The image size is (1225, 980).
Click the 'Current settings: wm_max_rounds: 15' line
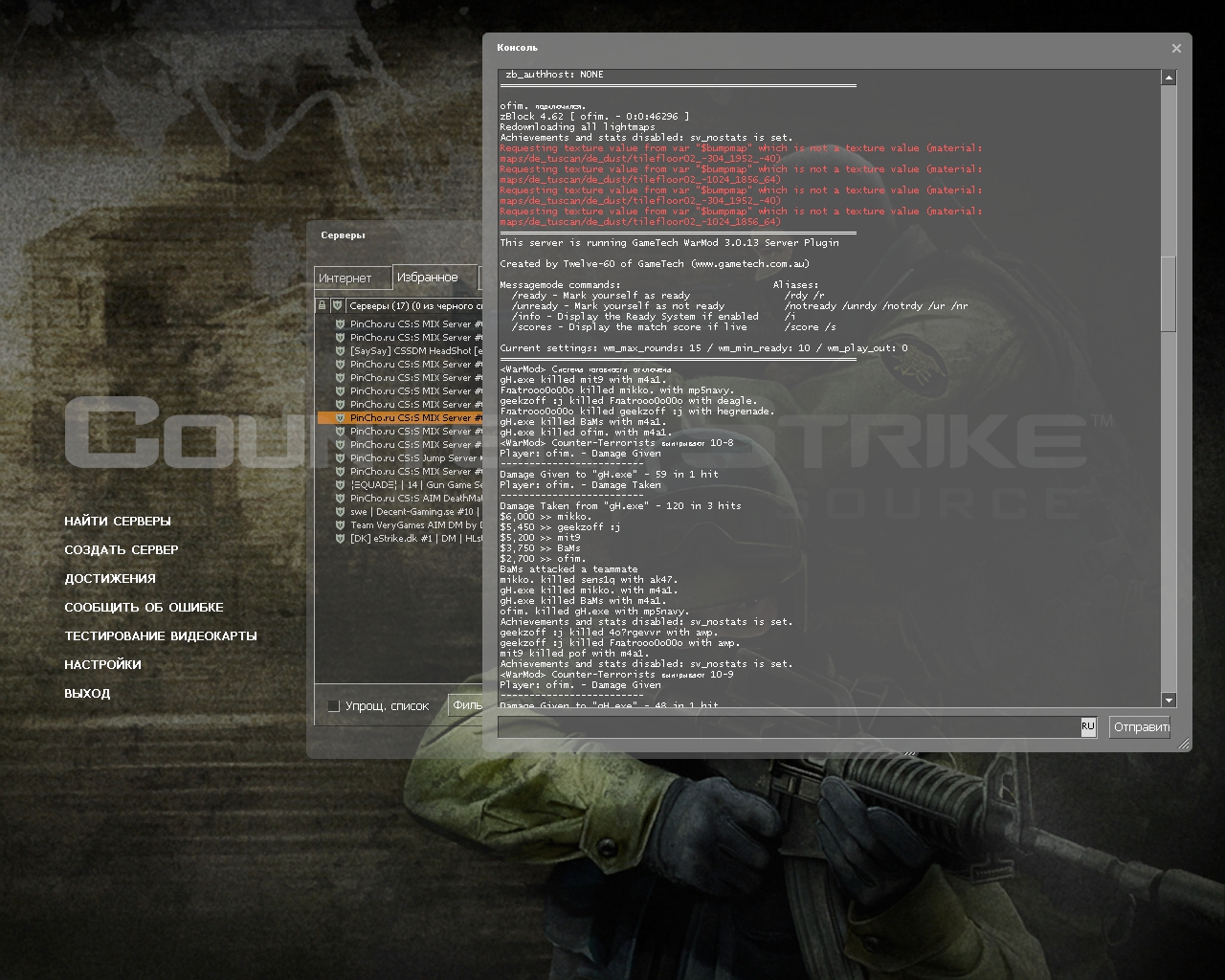tap(703, 348)
